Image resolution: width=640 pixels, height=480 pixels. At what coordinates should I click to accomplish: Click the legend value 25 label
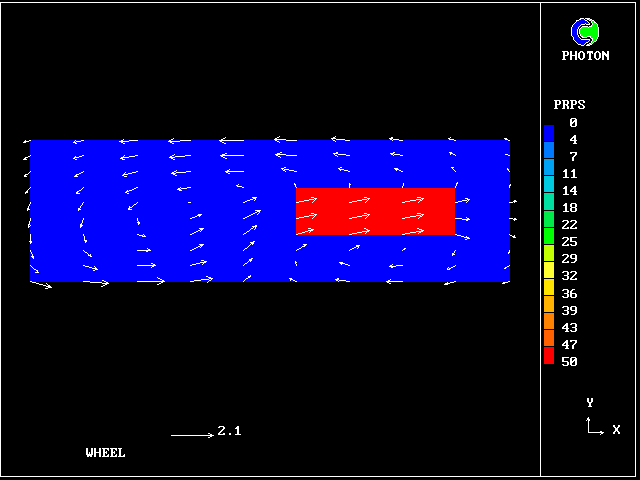coord(569,242)
